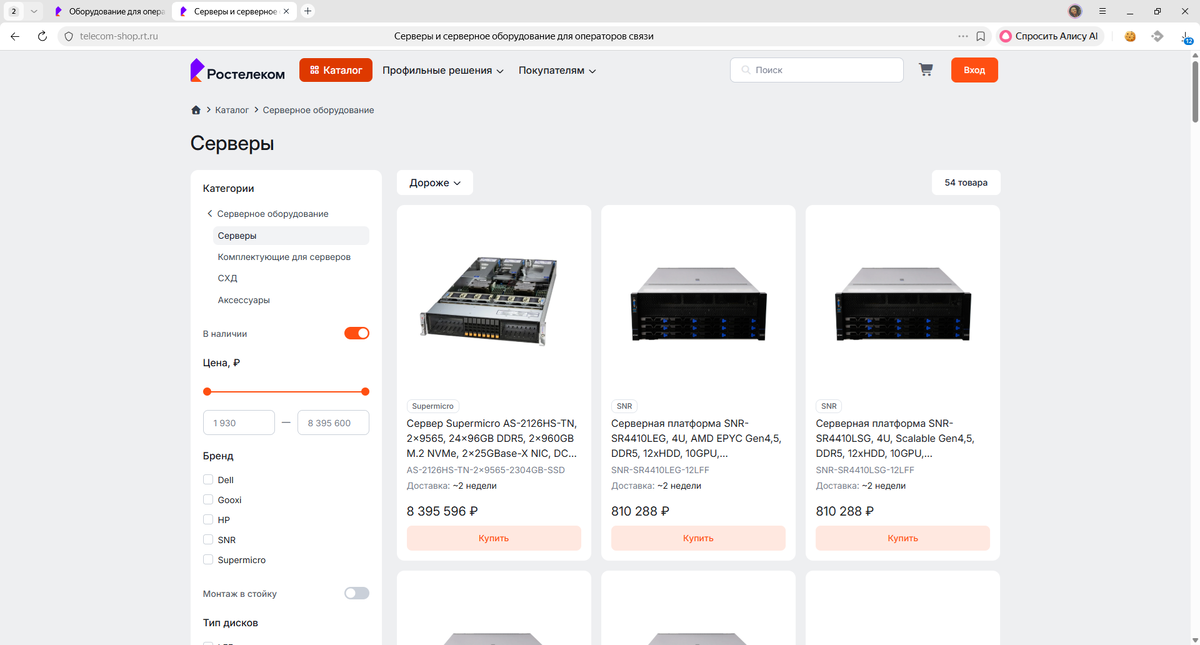Screen dimensions: 1200x645
Task: Select the СХД category
Action: pos(227,278)
